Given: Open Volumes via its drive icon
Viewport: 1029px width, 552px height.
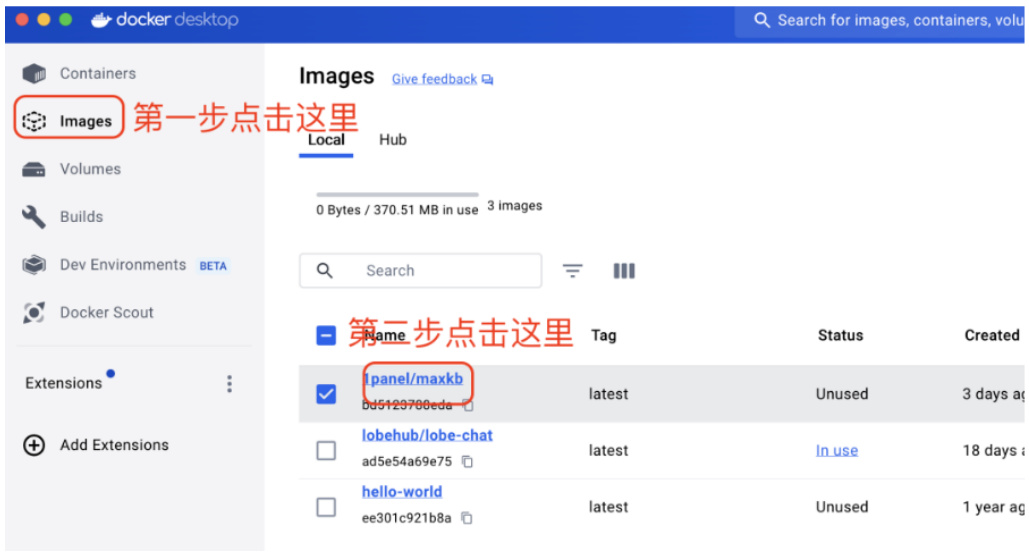Looking at the screenshot, I should (x=34, y=169).
